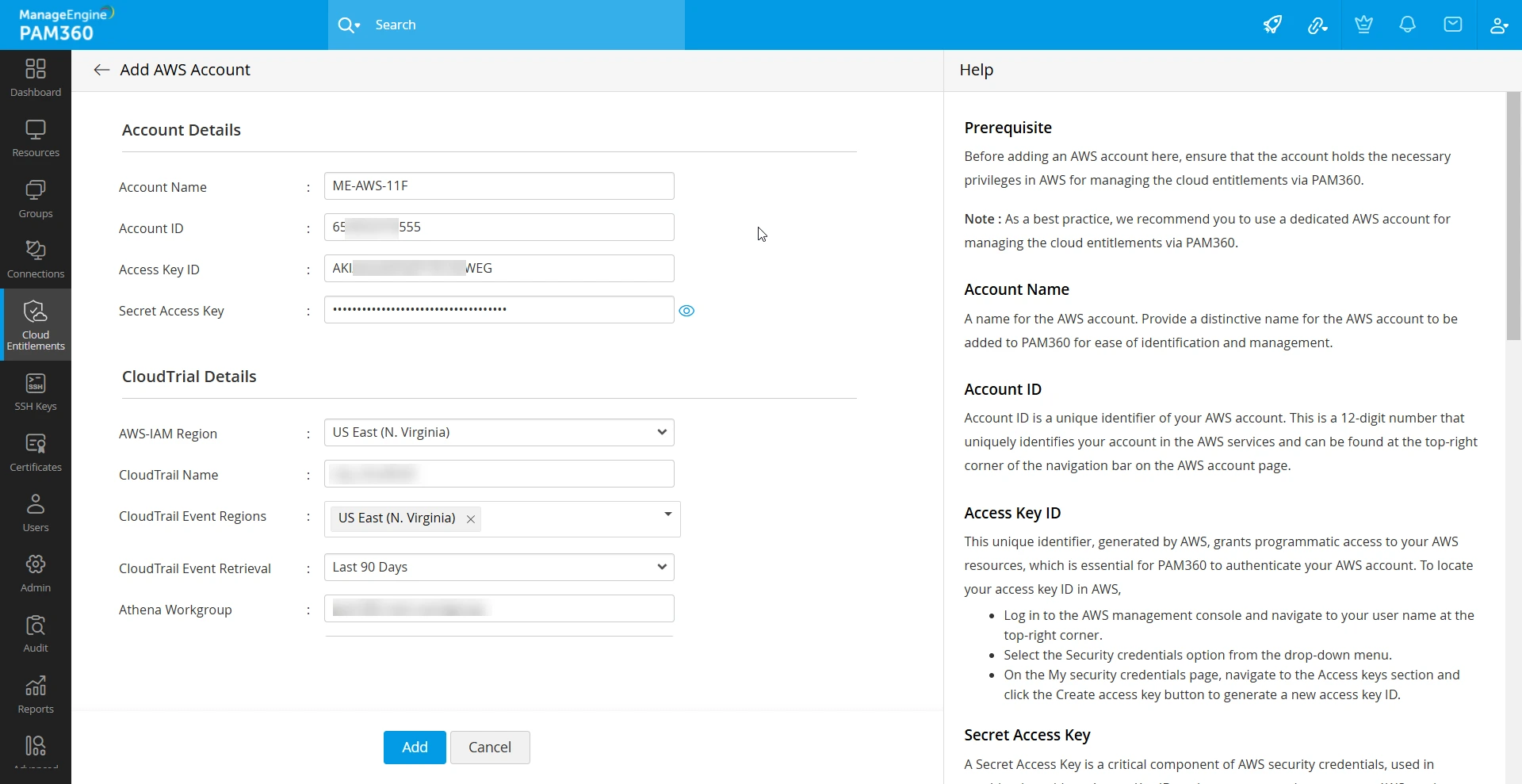Click the mail envelope icon in header
The image size is (1522, 784).
coord(1452,25)
